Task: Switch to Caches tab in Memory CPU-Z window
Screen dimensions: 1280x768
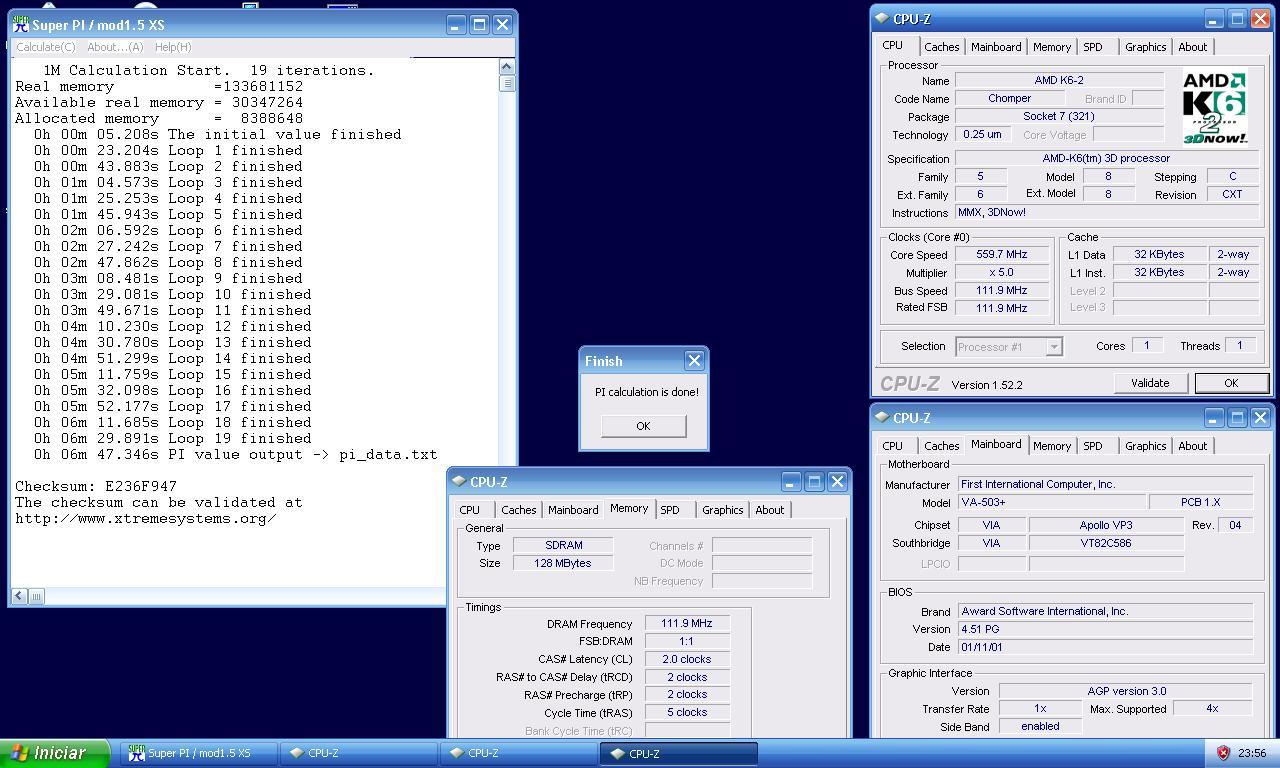Action: pyautogui.click(x=518, y=510)
